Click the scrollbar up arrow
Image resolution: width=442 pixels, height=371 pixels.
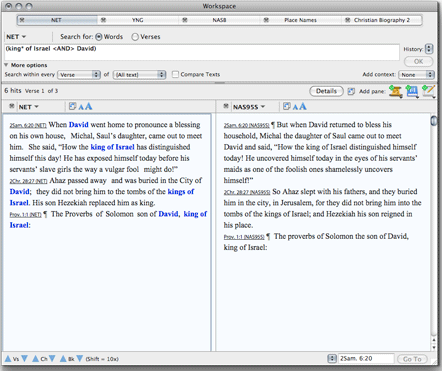[434, 340]
